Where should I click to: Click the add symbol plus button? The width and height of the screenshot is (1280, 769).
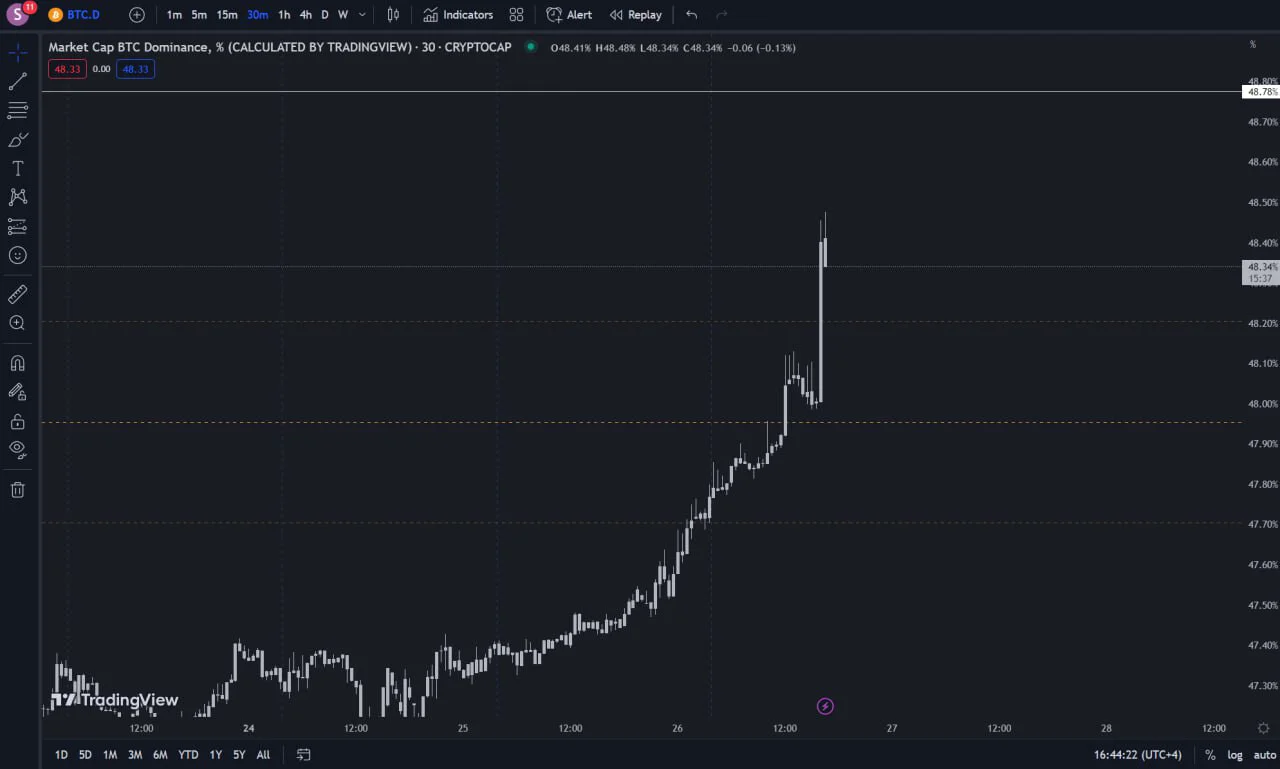coord(137,15)
